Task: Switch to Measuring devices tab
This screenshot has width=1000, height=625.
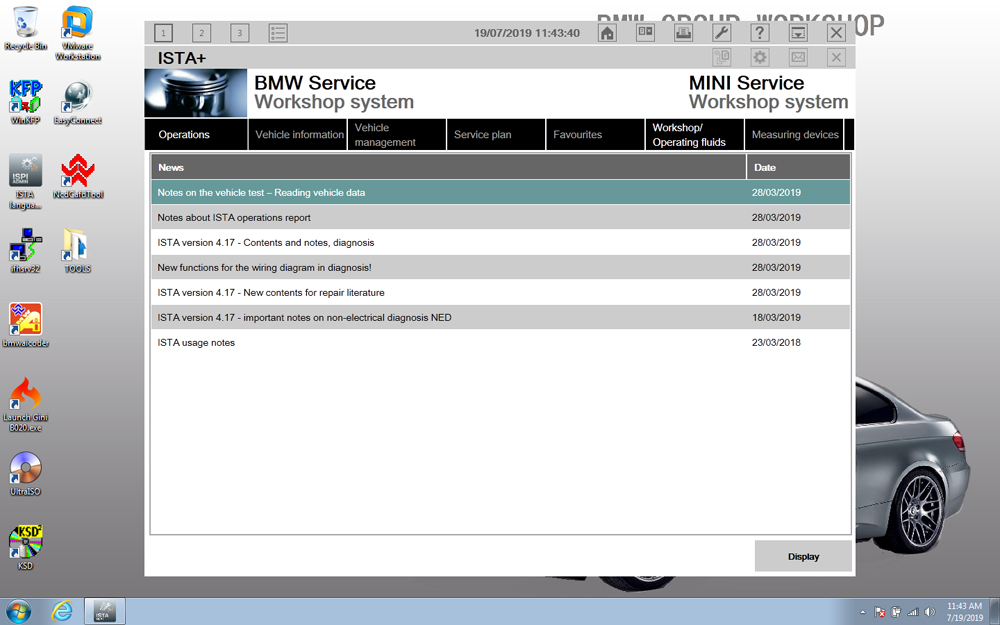Action: 795,135
